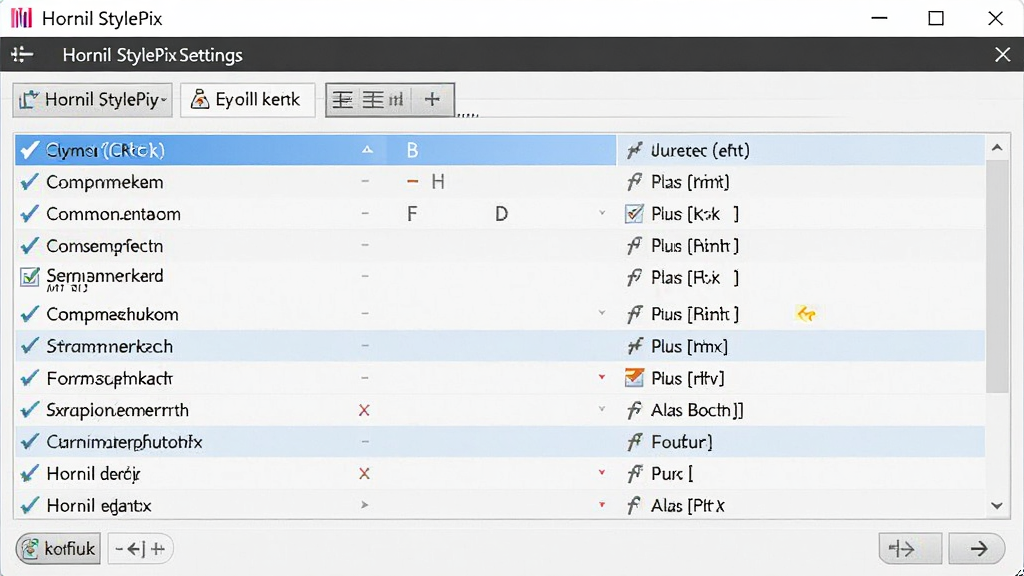
Task: Click the function icon in Comsempfectn row
Action: 633,246
